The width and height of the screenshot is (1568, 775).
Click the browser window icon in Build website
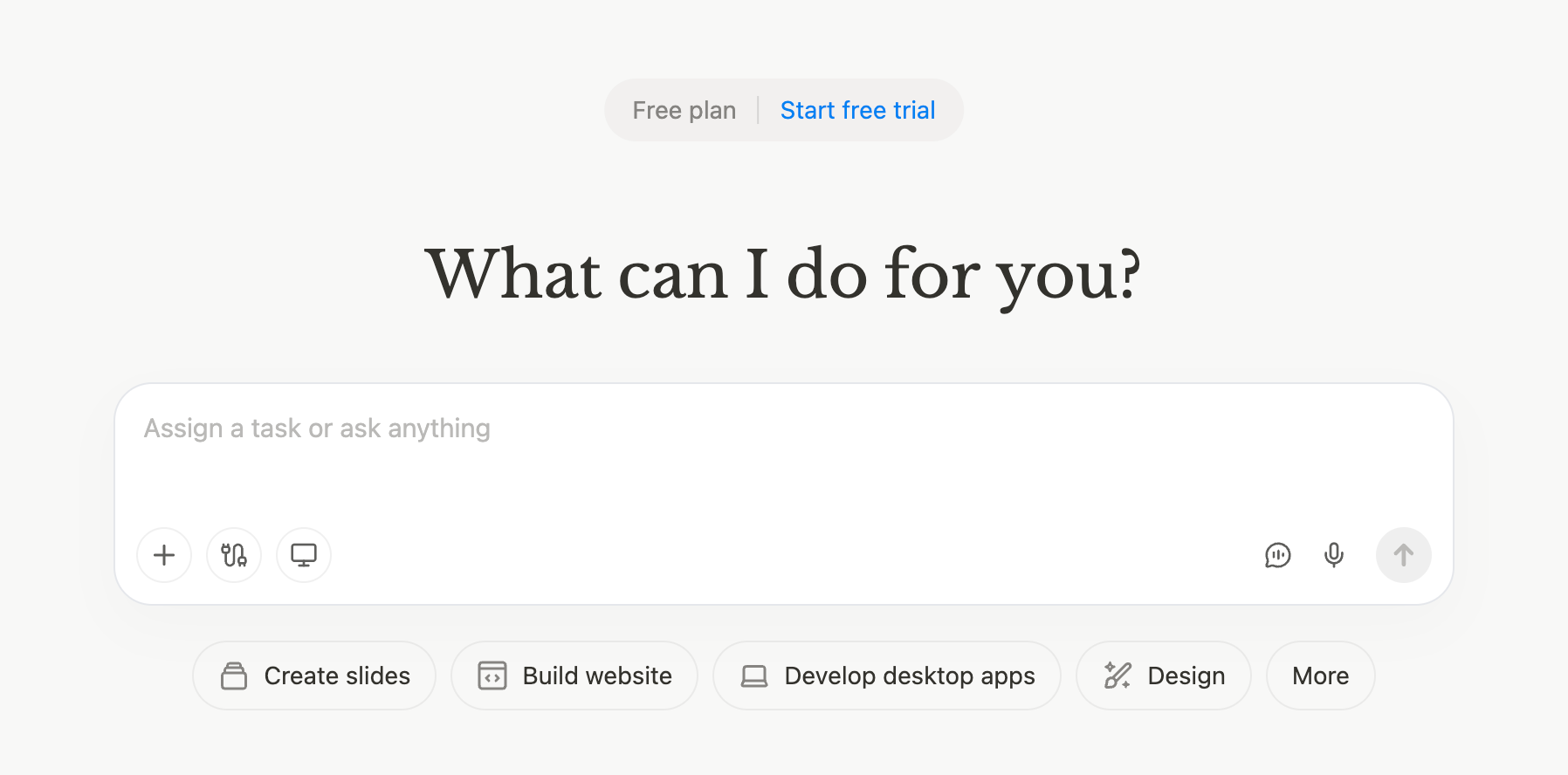pos(492,676)
